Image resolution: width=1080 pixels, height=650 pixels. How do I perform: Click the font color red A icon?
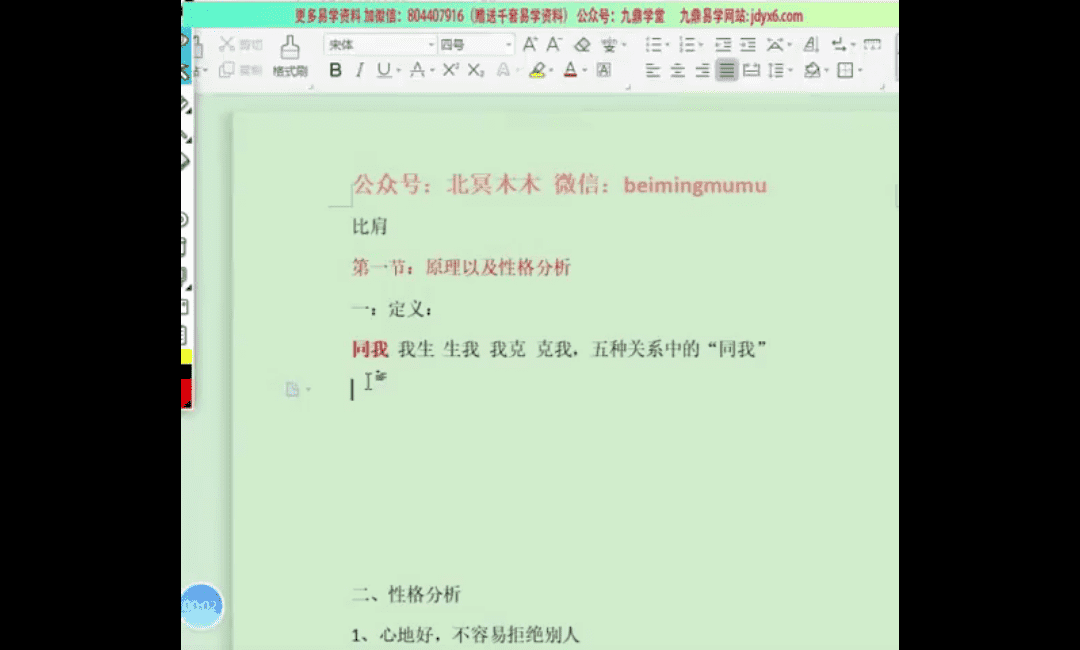[x=570, y=70]
